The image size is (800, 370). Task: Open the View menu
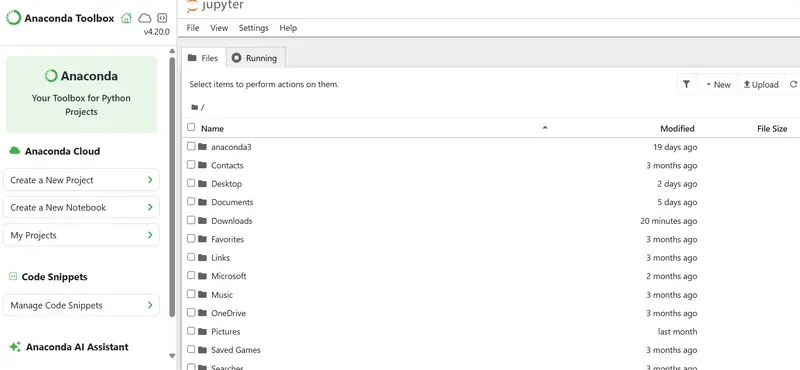219,28
